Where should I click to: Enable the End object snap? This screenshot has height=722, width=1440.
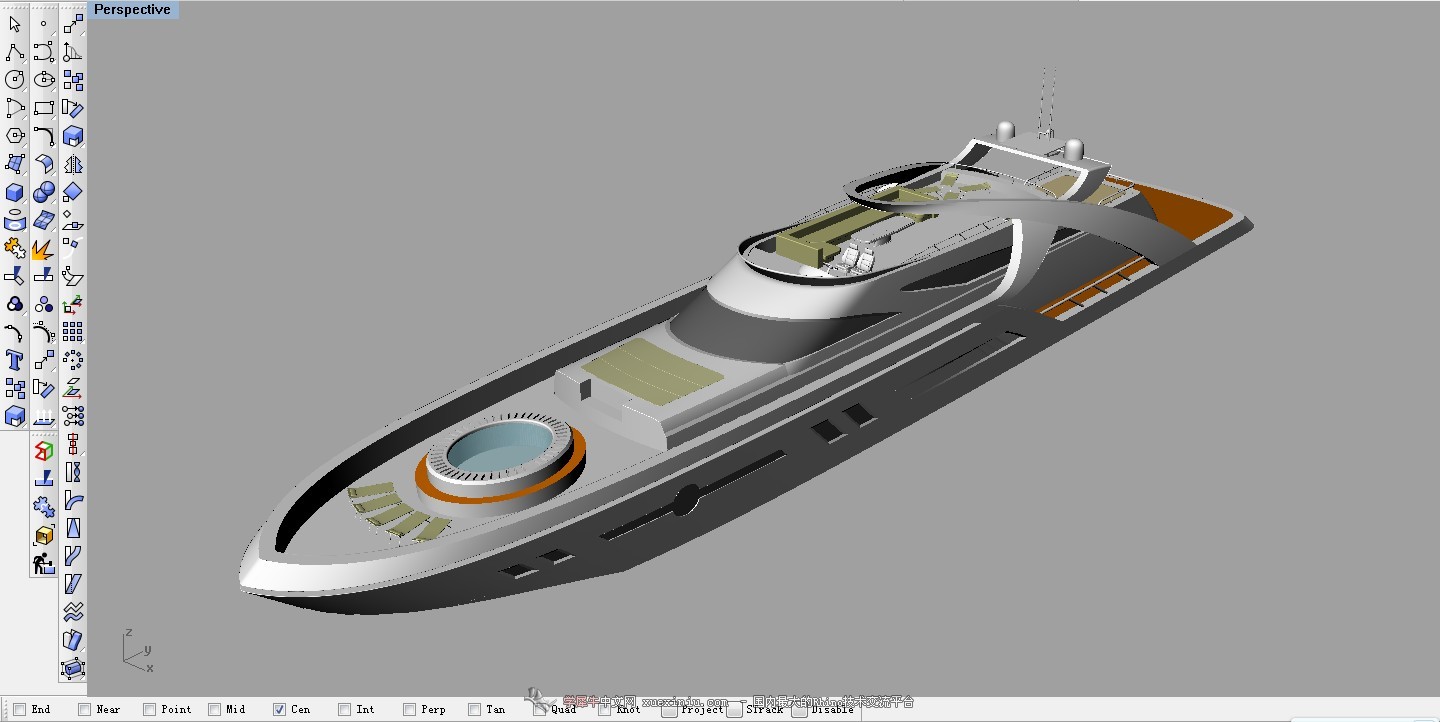tap(20, 710)
